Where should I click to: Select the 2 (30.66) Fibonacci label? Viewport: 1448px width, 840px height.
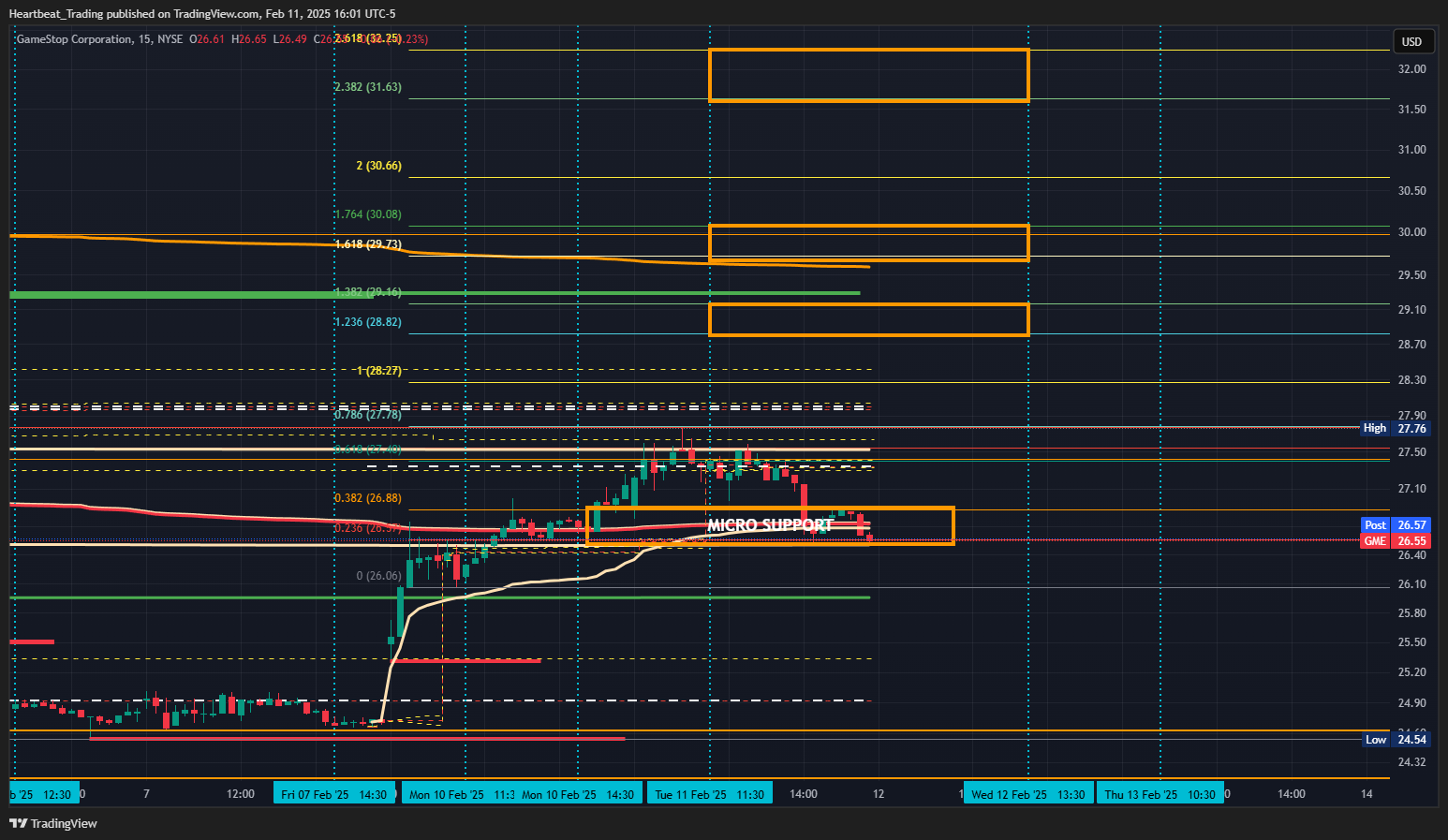click(x=378, y=166)
